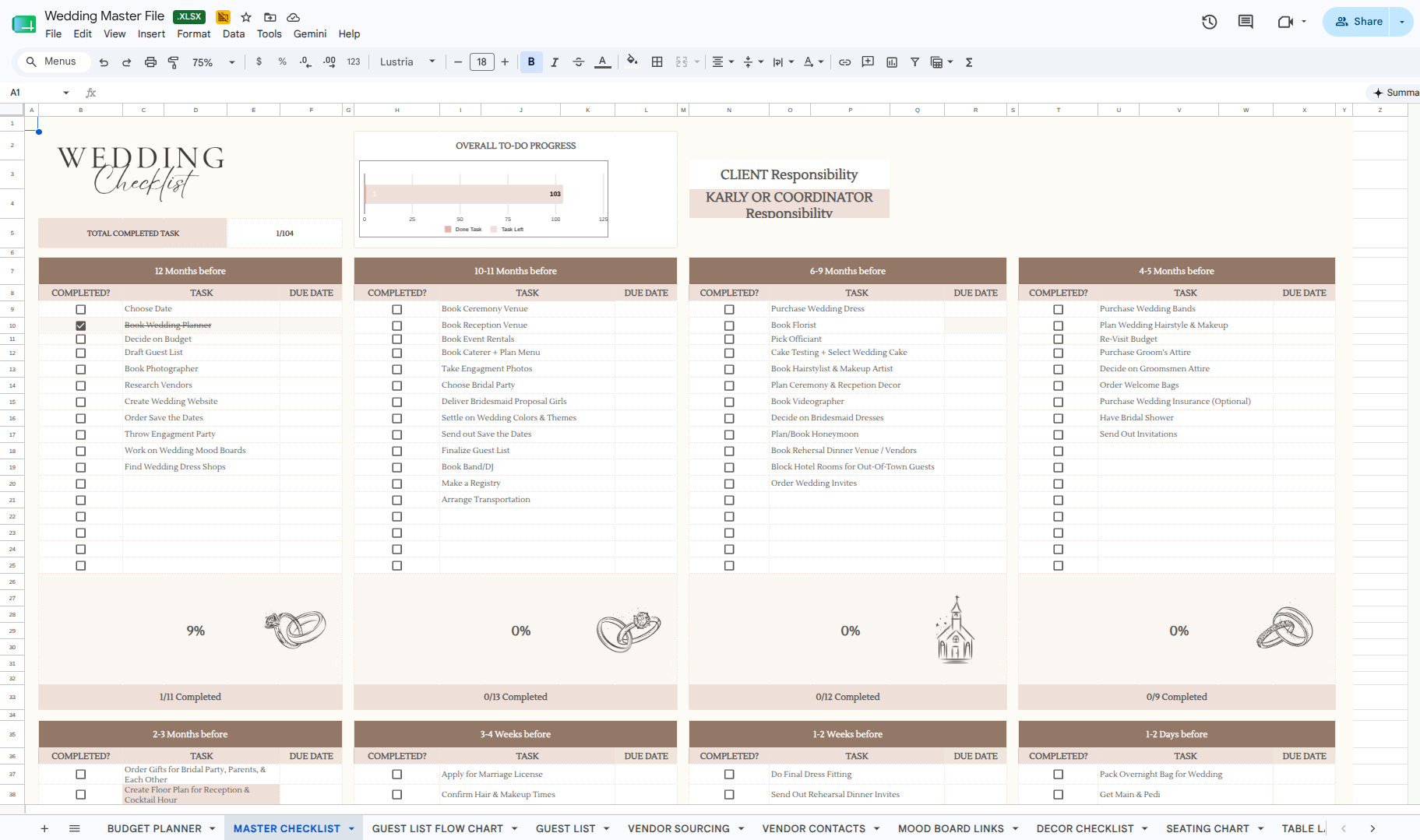Image resolution: width=1420 pixels, height=840 pixels.
Task: Decrease font size with minus button
Action: pyautogui.click(x=458, y=62)
